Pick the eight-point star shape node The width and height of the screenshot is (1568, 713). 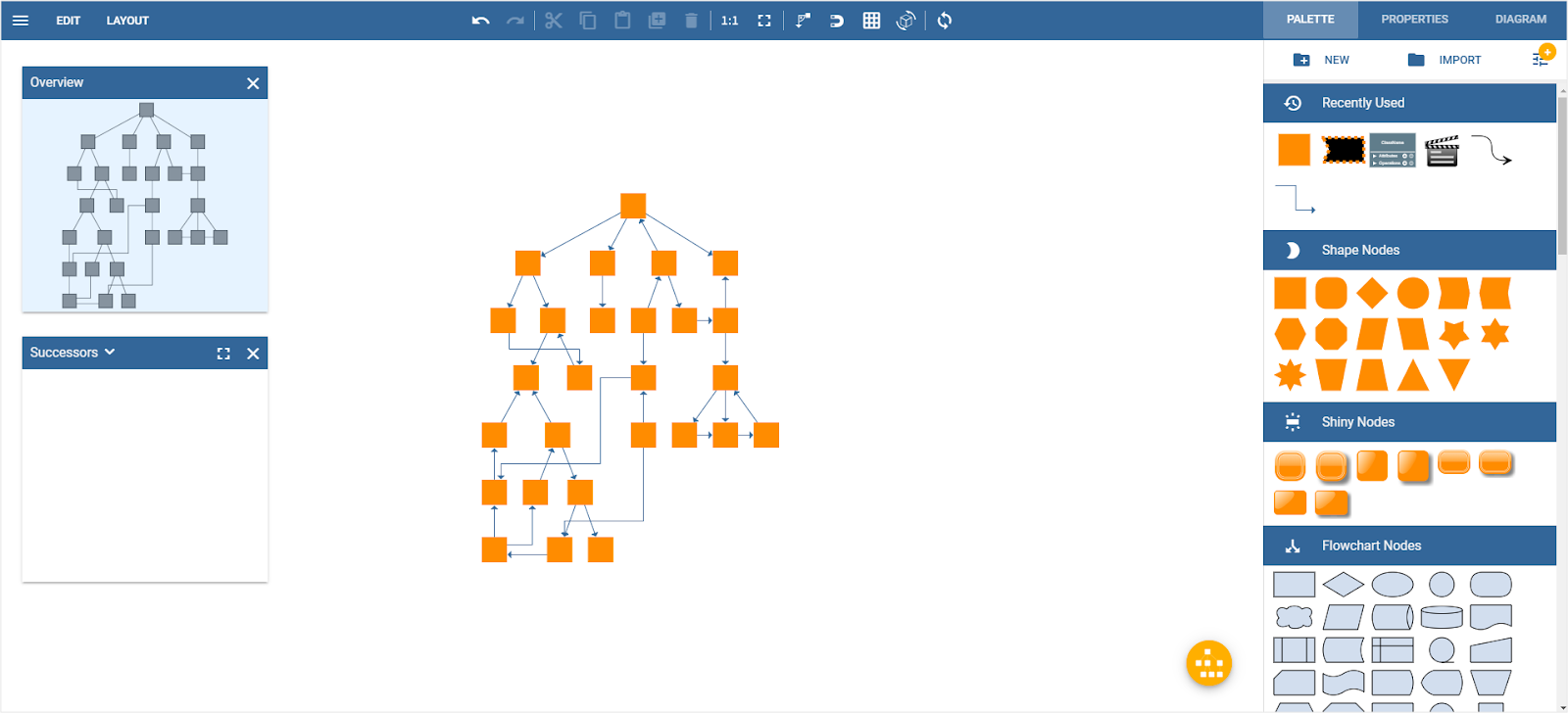[x=1290, y=375]
